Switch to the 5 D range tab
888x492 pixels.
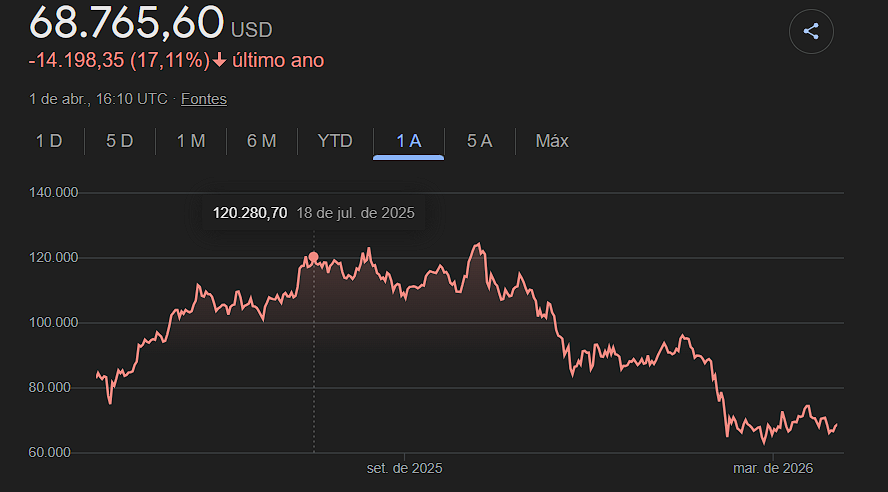pos(120,141)
